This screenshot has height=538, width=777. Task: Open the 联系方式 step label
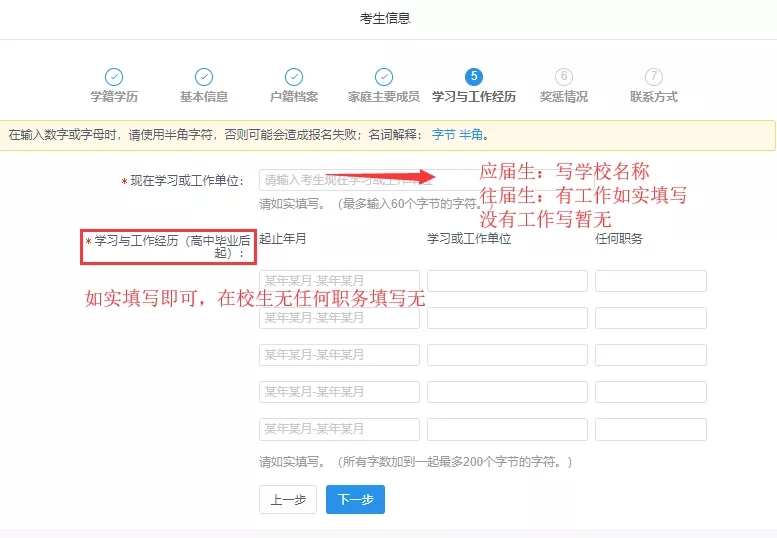pos(654,97)
